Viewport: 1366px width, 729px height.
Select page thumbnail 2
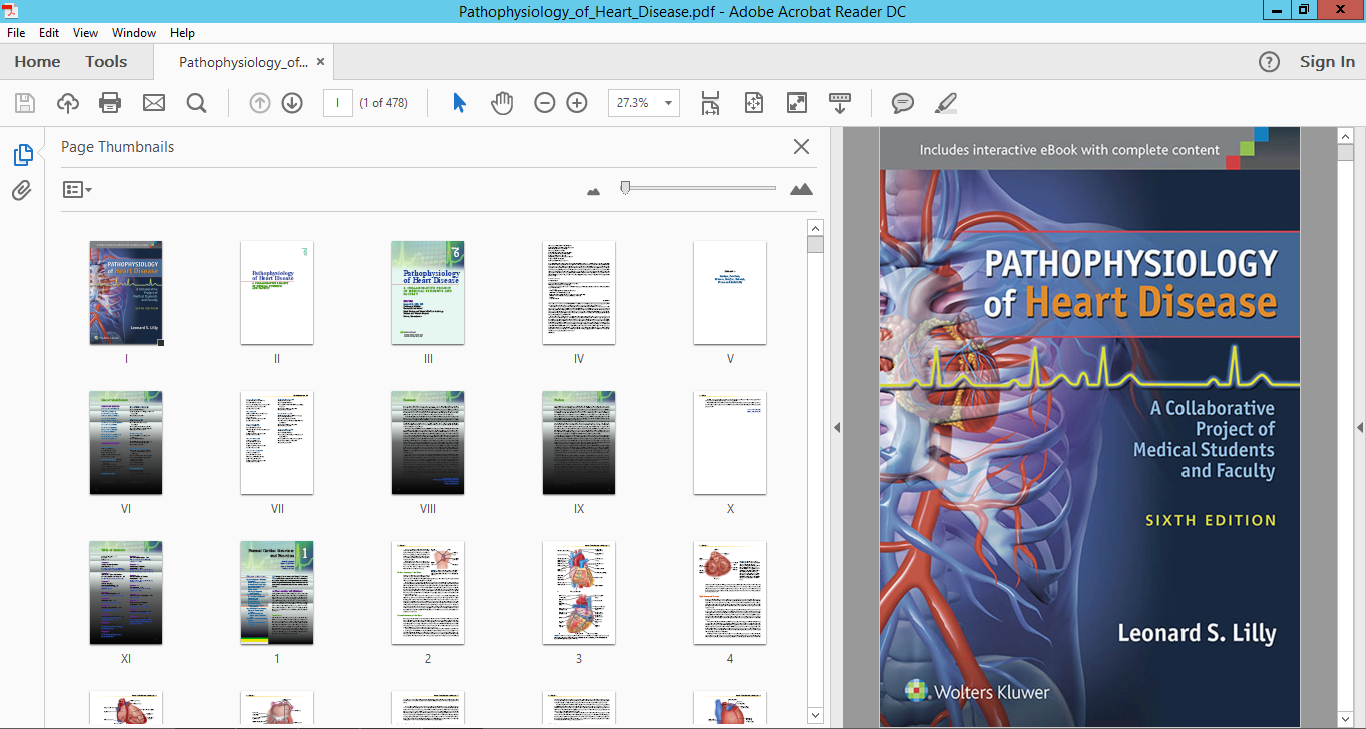point(428,593)
